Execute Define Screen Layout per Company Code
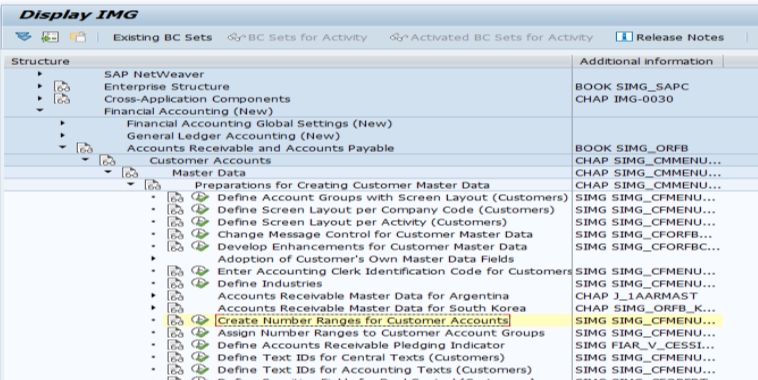 (x=200, y=209)
